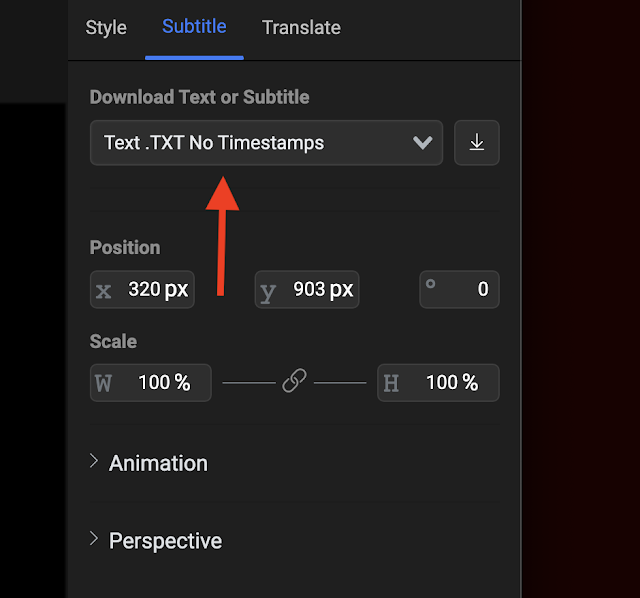This screenshot has width=640, height=598.
Task: Click the dropdown chevron arrow in format selector
Action: (423, 143)
